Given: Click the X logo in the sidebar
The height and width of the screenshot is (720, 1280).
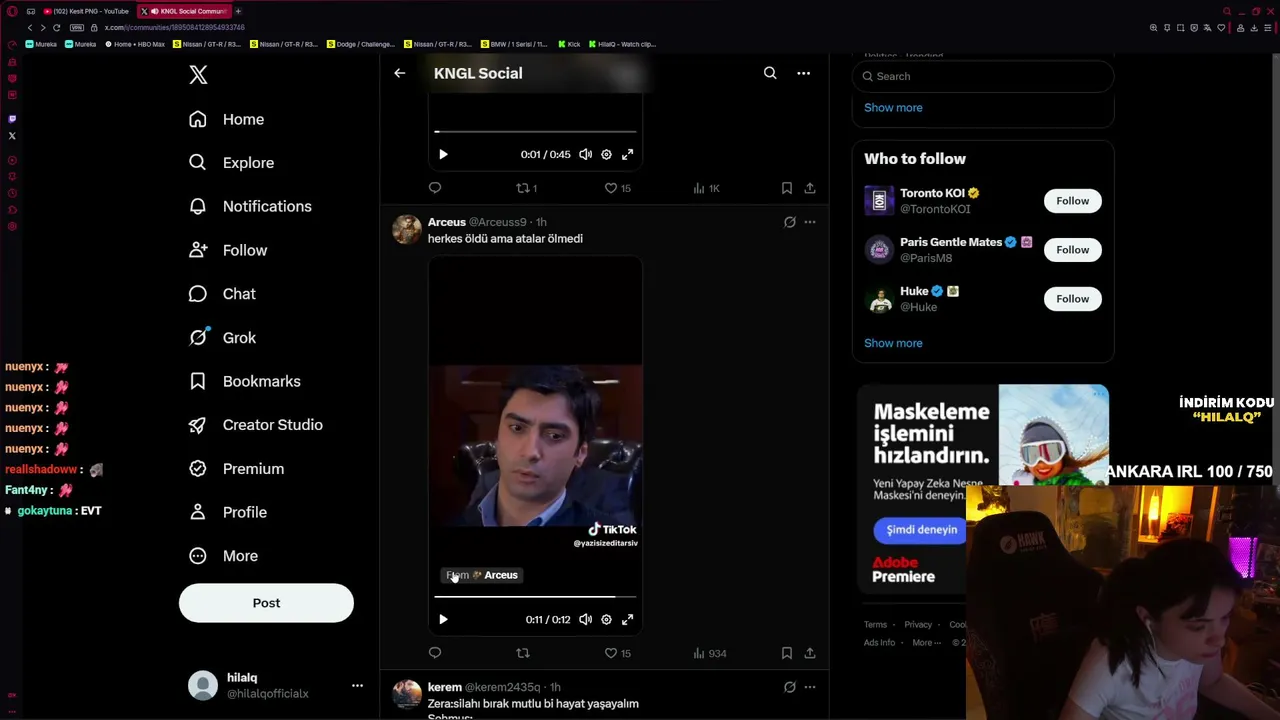Looking at the screenshot, I should (198, 75).
